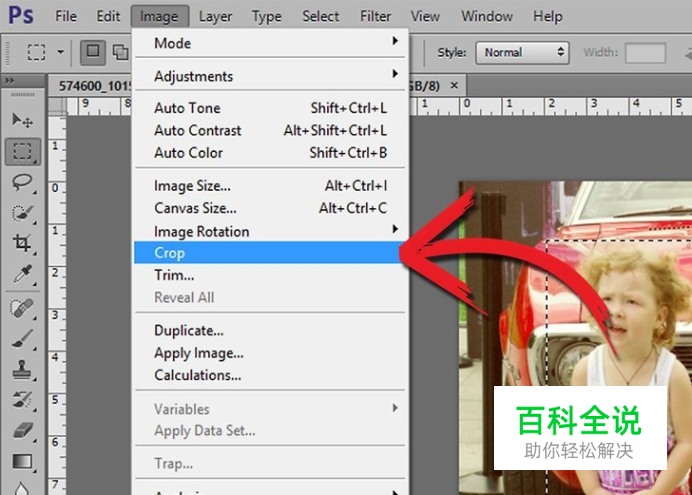This screenshot has height=495, width=692.
Task: Open the Edit menu
Action: [108, 16]
